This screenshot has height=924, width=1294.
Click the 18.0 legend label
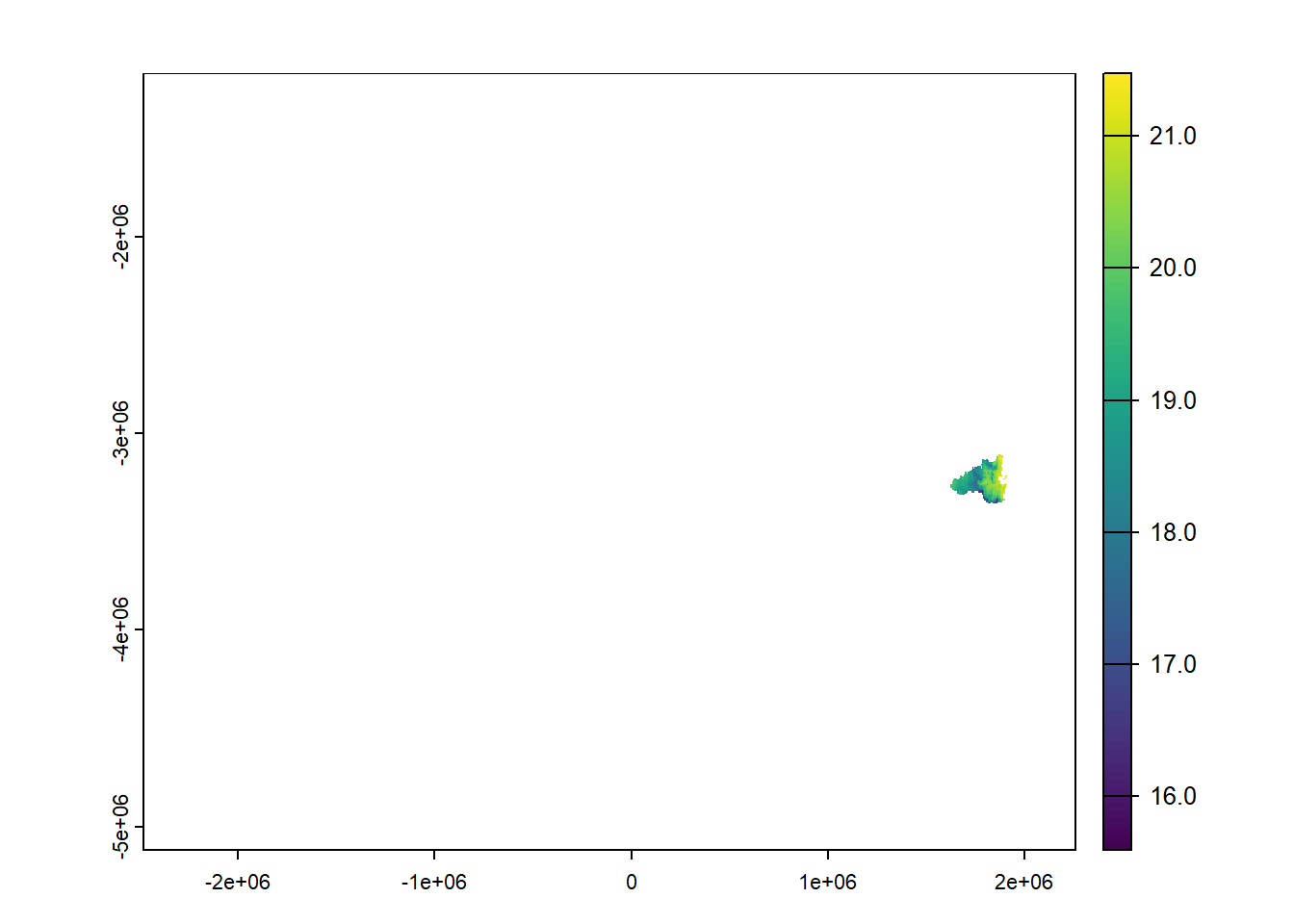[1173, 532]
